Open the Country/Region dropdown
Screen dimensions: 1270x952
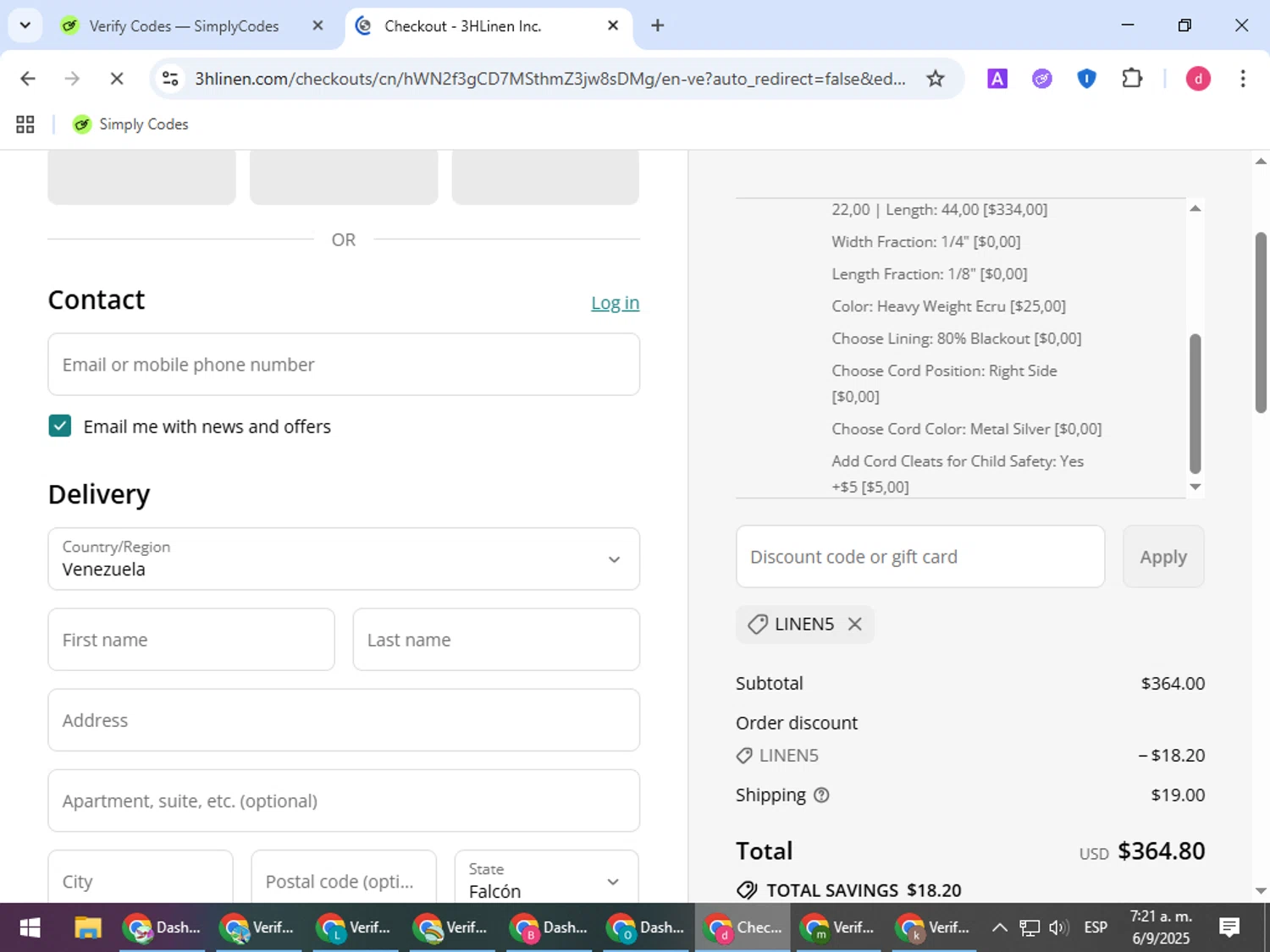(344, 559)
